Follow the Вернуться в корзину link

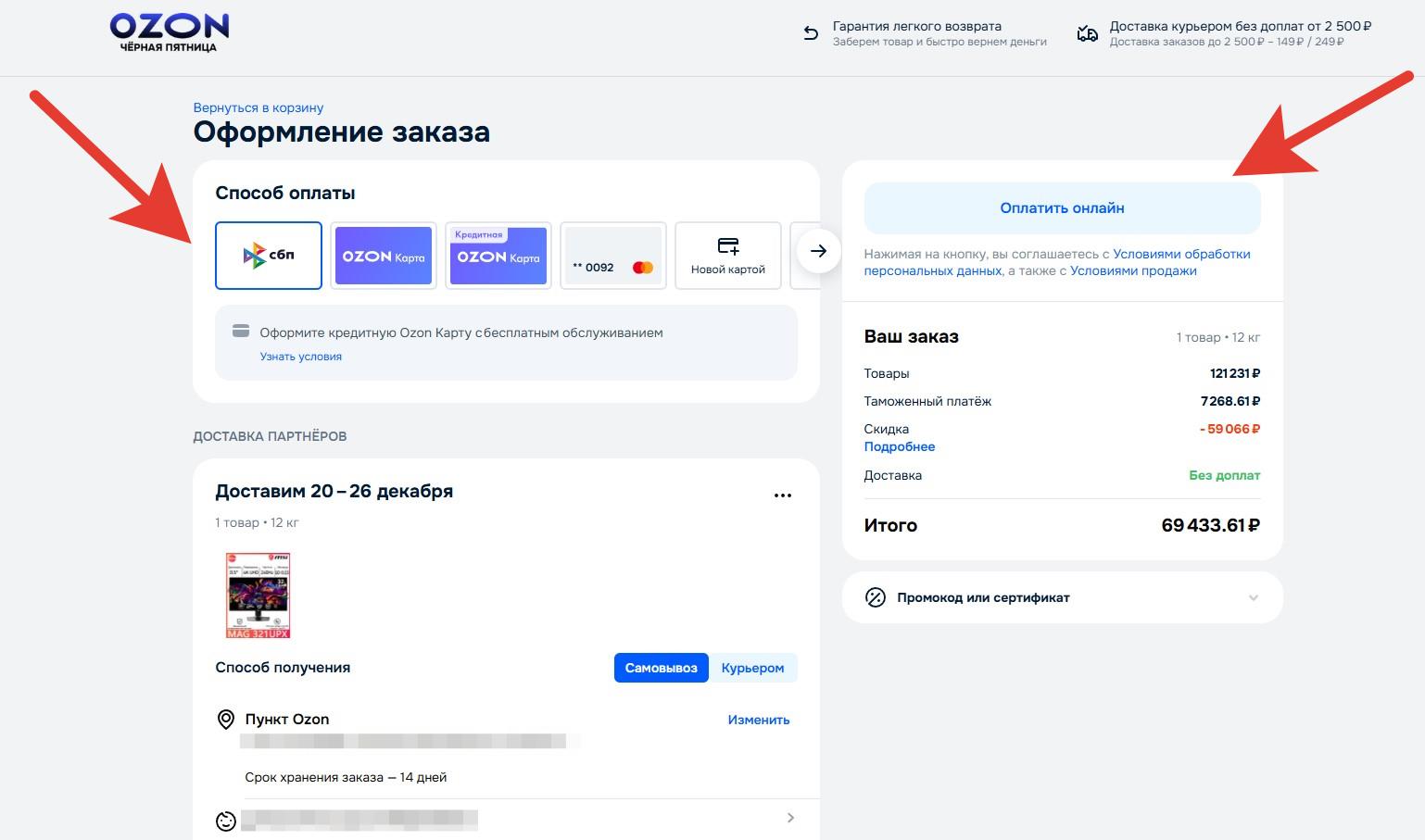(x=259, y=107)
